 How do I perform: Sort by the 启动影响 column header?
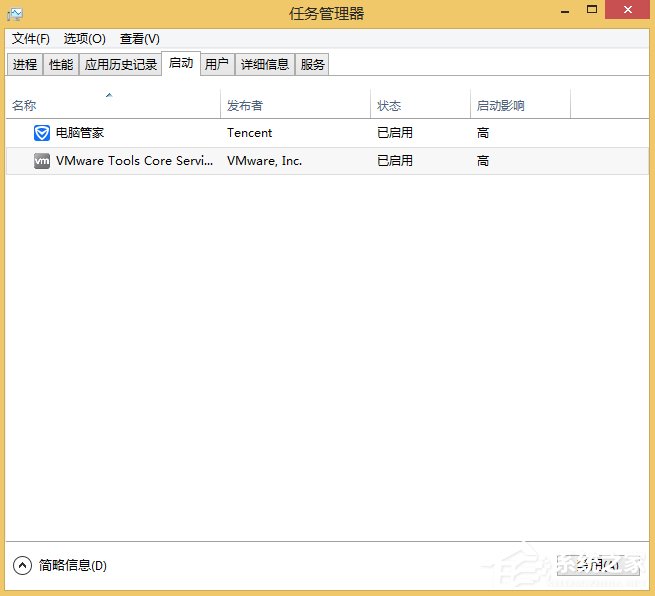pos(501,106)
